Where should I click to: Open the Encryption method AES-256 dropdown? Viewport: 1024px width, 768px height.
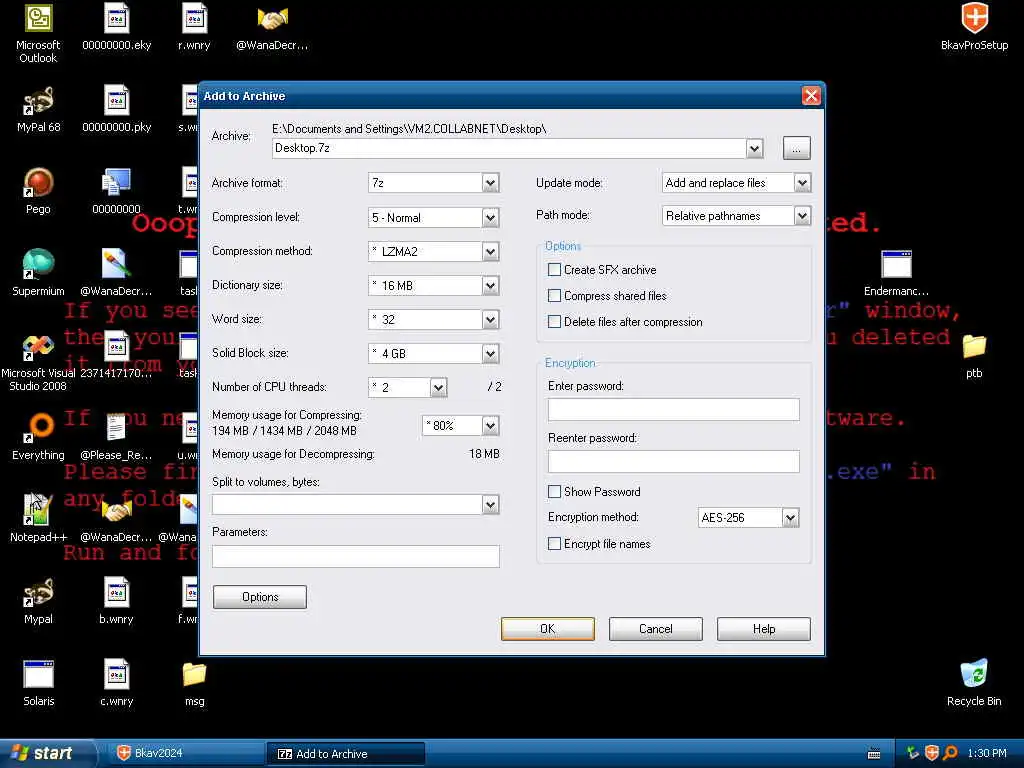[x=790, y=518]
